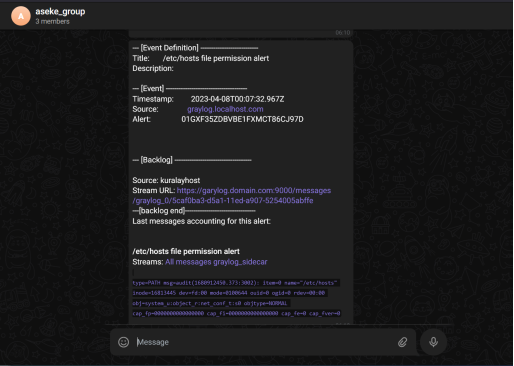Open aseke_group chat info from title
The height and width of the screenshot is (366, 514).
(x=60, y=11)
